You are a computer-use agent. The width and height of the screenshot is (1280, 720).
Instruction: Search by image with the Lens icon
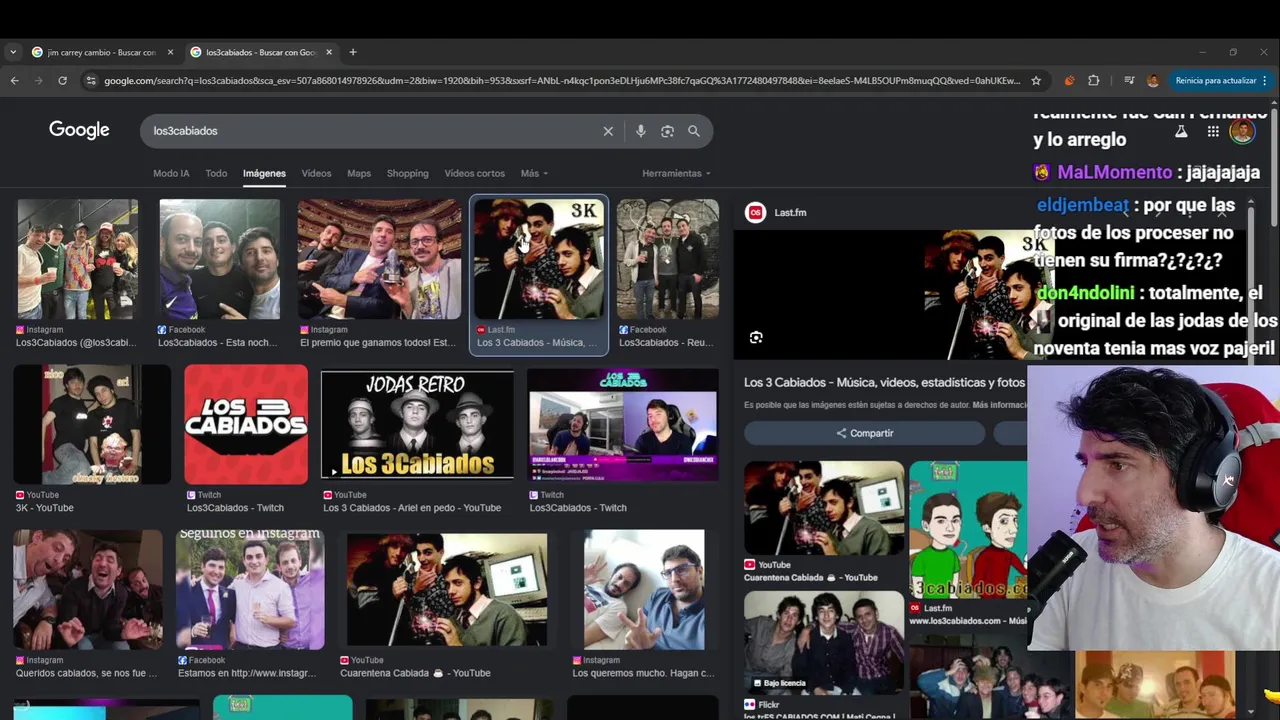(667, 131)
